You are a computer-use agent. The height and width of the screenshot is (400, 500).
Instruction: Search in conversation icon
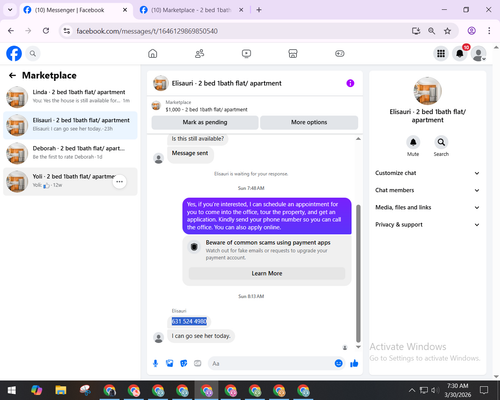441,142
